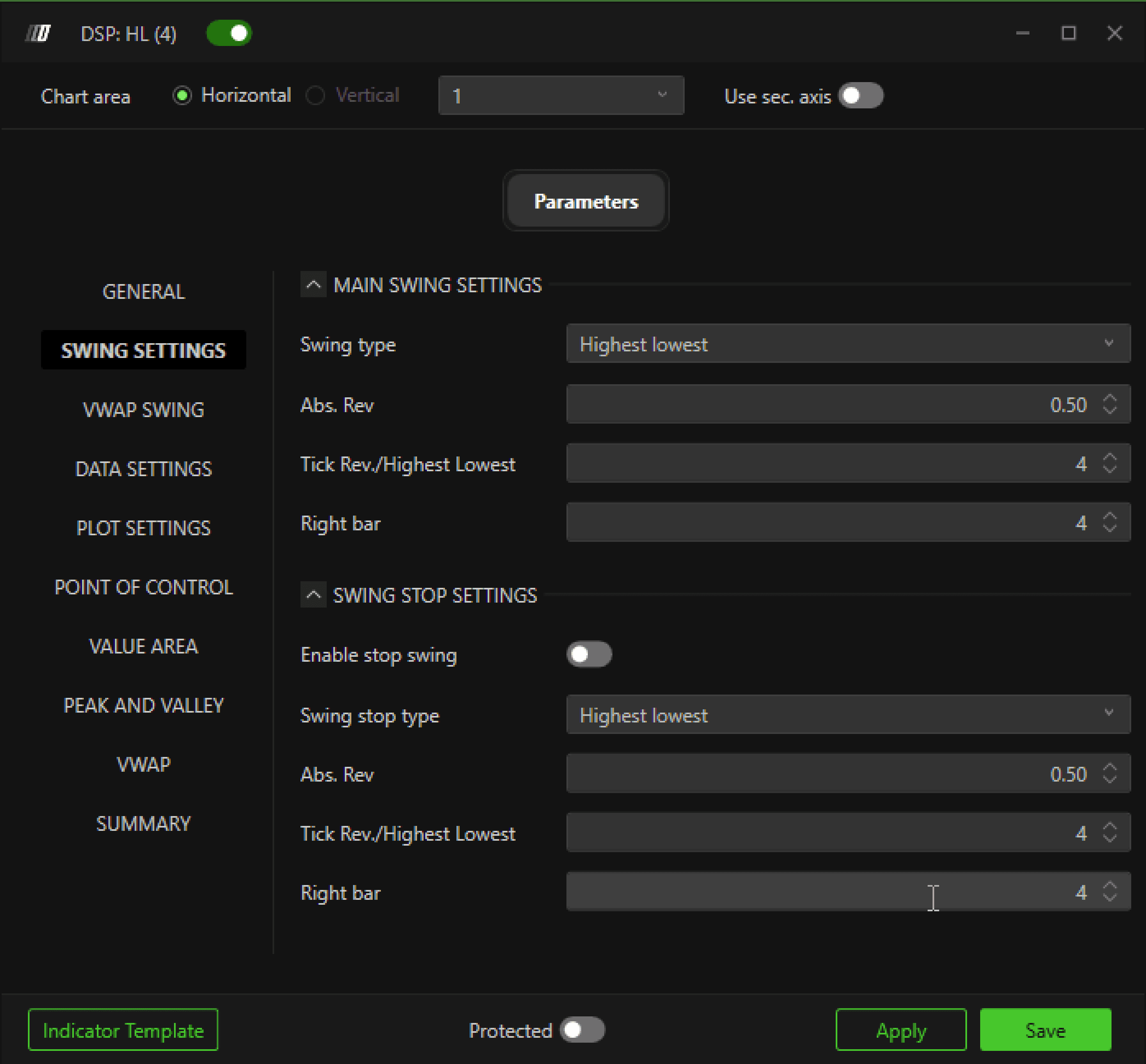Open the chart area number dropdown

561,96
